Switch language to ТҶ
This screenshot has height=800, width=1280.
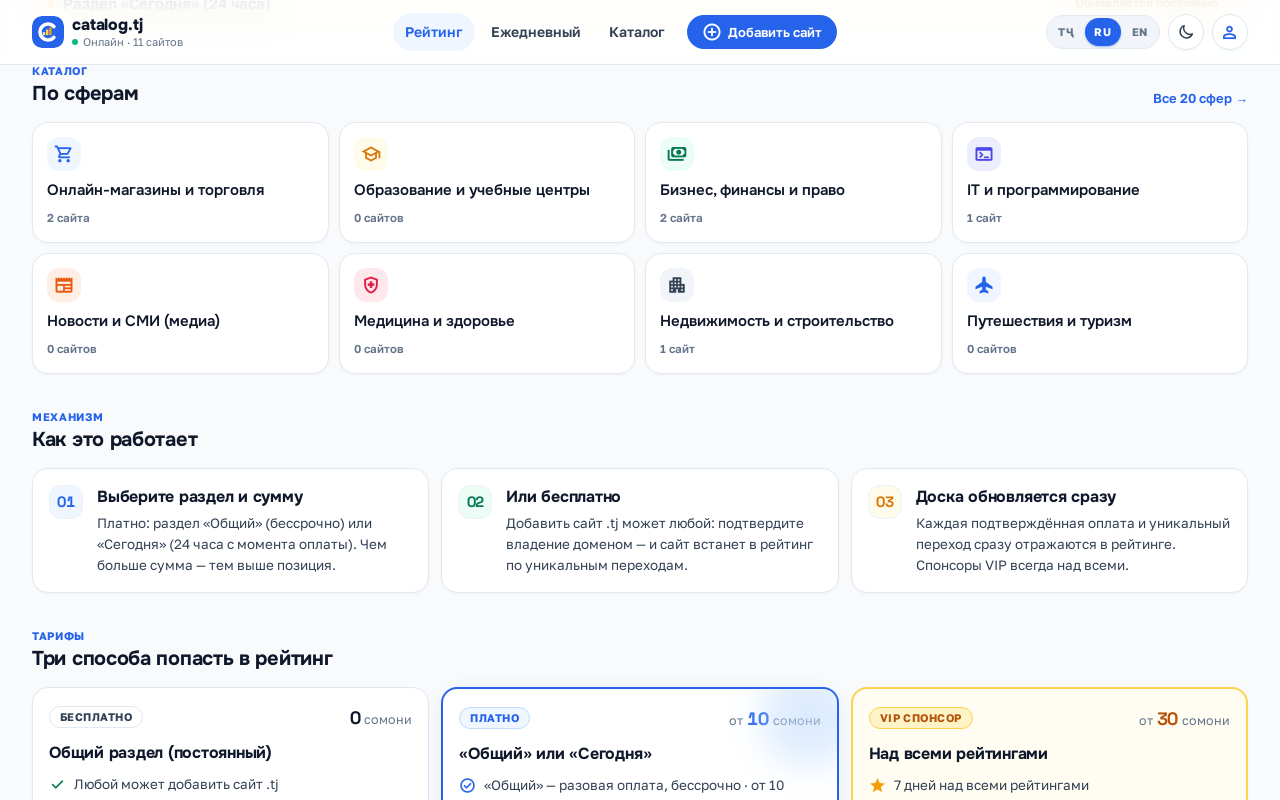coord(1066,32)
